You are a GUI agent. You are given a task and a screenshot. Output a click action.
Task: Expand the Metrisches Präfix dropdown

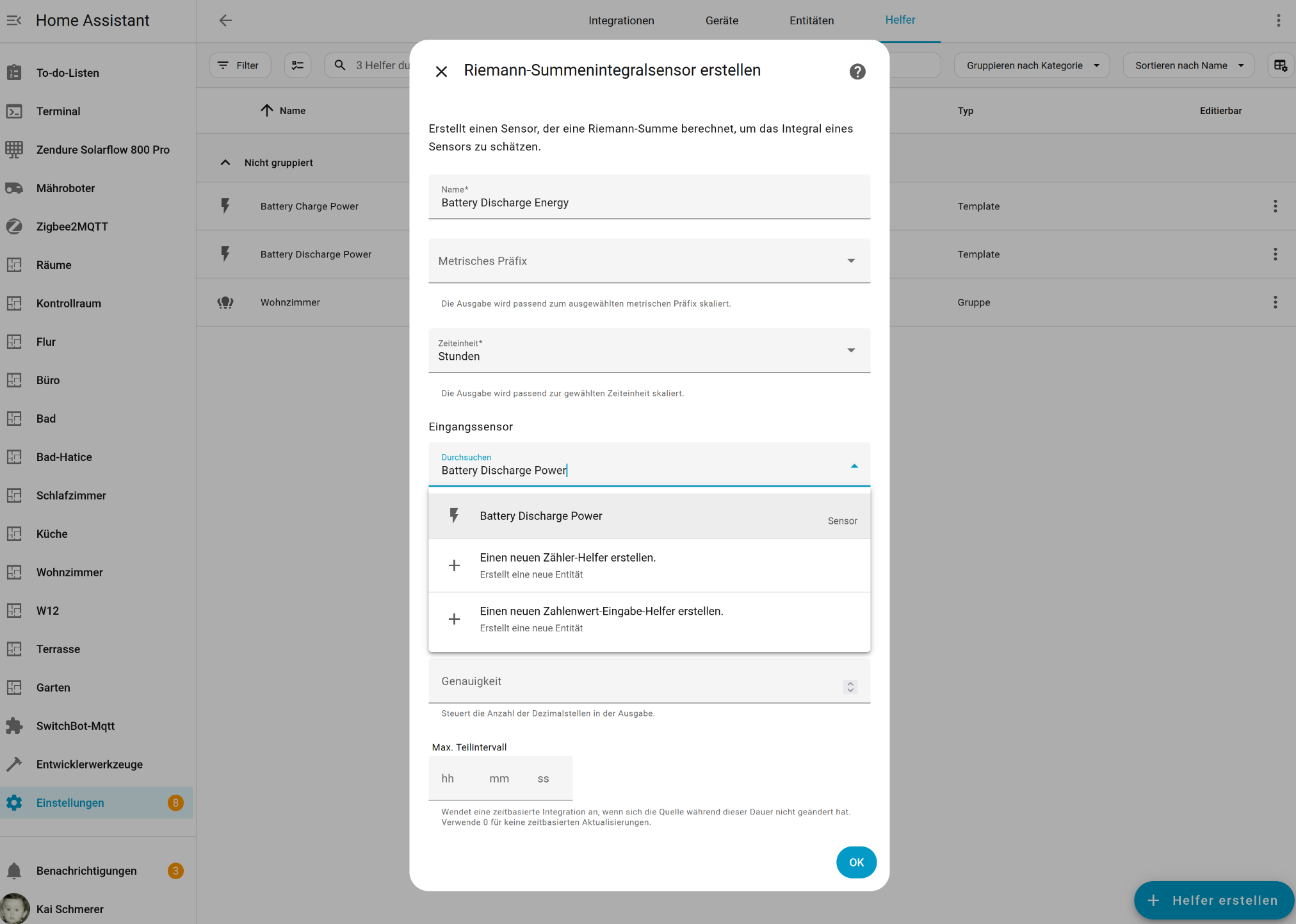tap(850, 261)
